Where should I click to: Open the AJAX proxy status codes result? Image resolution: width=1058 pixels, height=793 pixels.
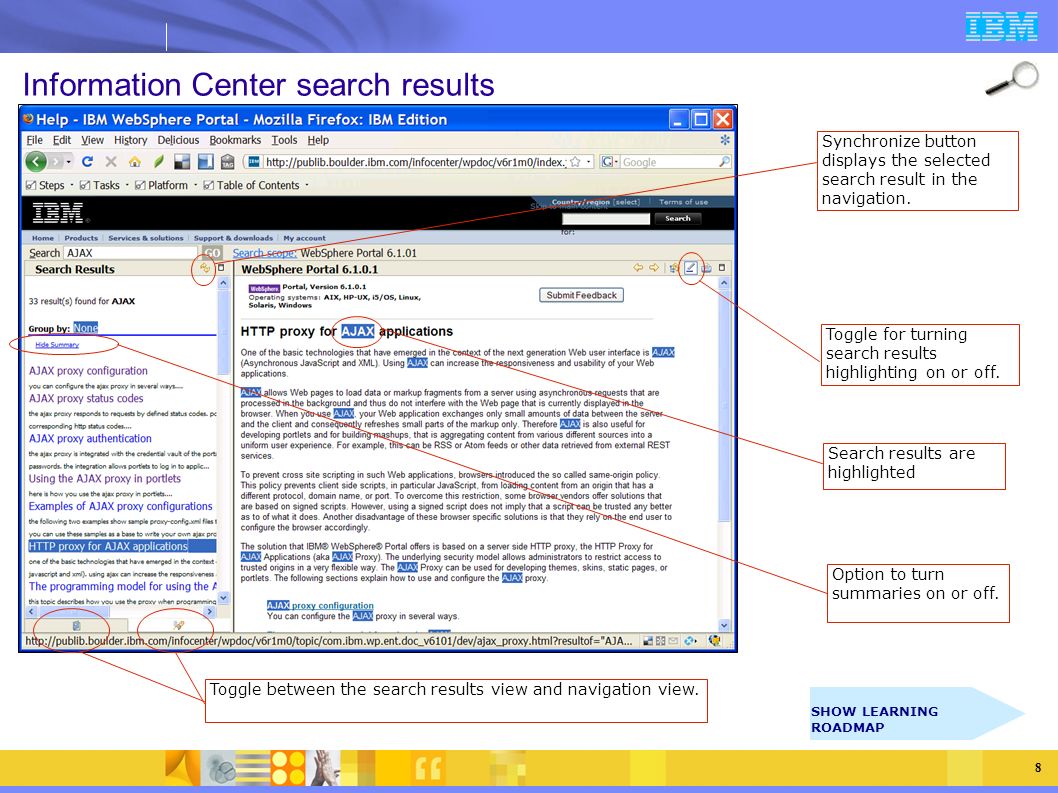(86, 398)
